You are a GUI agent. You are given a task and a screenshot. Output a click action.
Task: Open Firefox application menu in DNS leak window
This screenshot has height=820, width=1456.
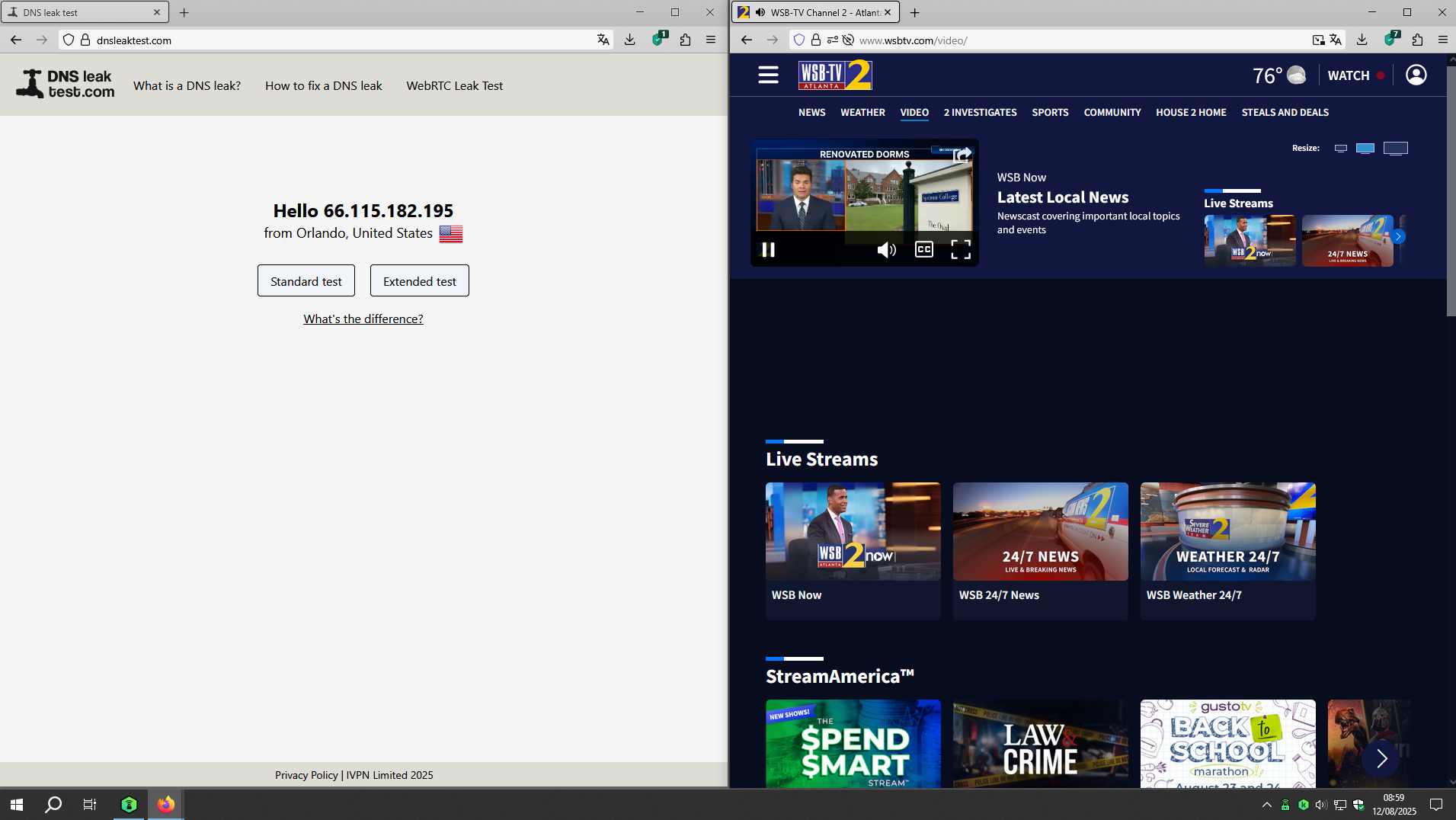pyautogui.click(x=711, y=40)
